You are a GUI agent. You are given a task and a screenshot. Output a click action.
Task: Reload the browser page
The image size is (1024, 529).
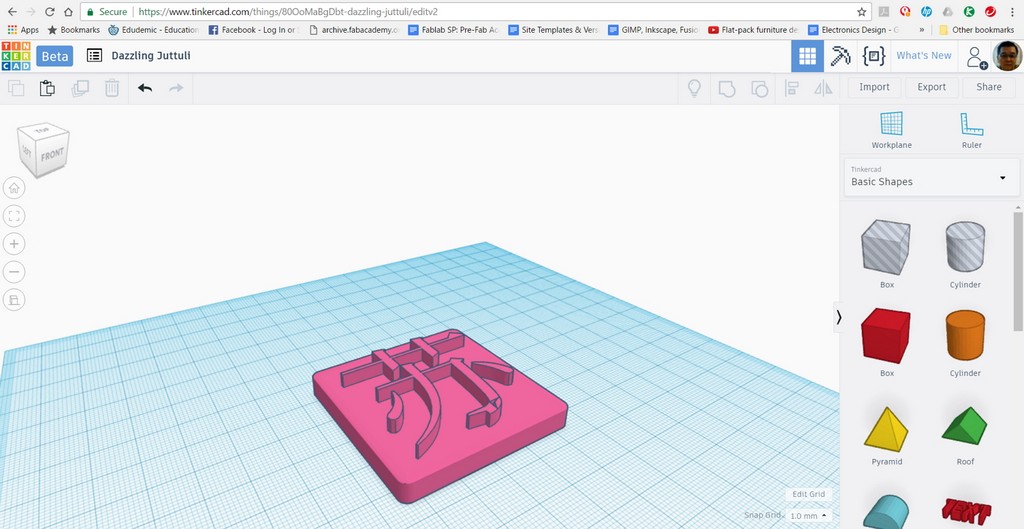pos(50,12)
